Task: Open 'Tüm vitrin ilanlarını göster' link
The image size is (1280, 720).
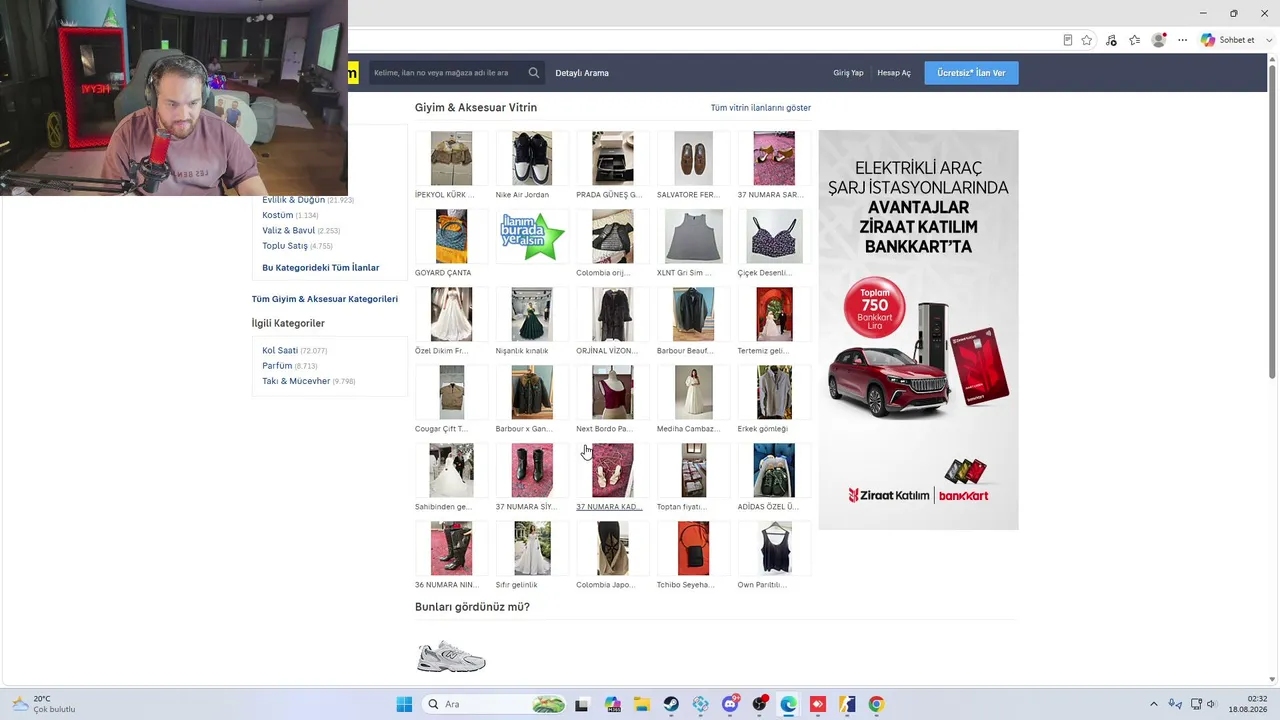Action: tap(761, 108)
